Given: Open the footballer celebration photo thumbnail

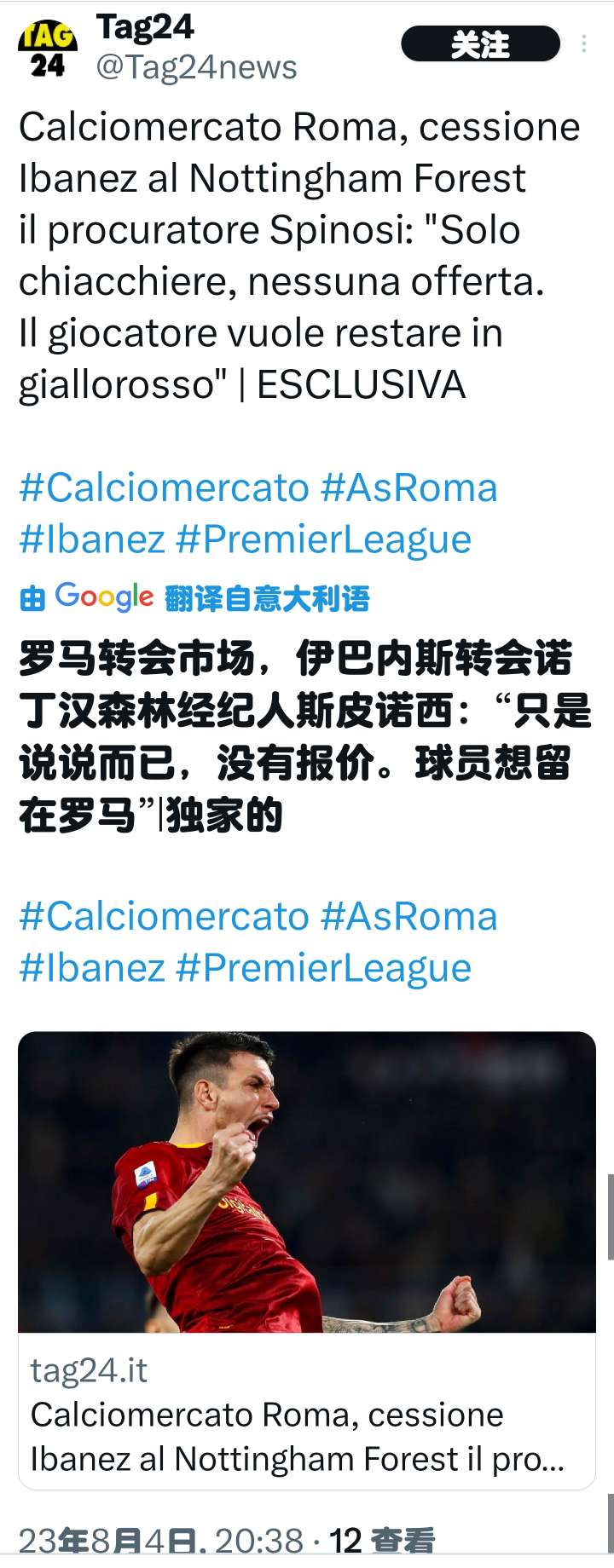Looking at the screenshot, I should point(307,1182).
